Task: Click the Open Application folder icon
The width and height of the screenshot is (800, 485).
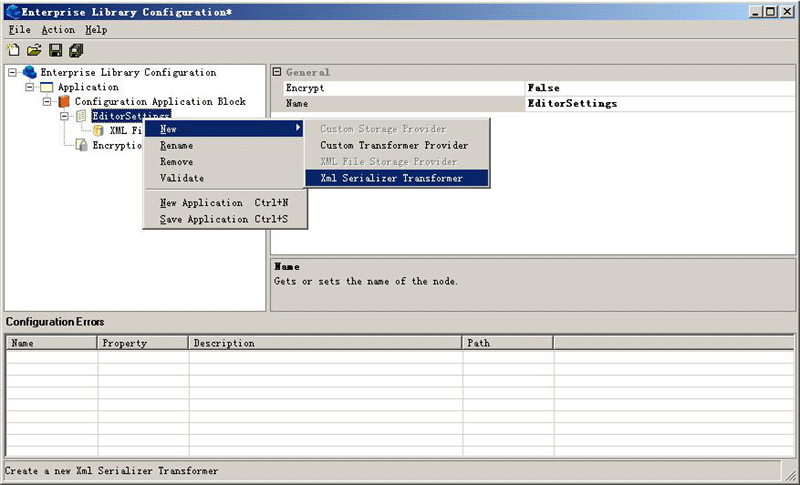Action: pyautogui.click(x=33, y=50)
